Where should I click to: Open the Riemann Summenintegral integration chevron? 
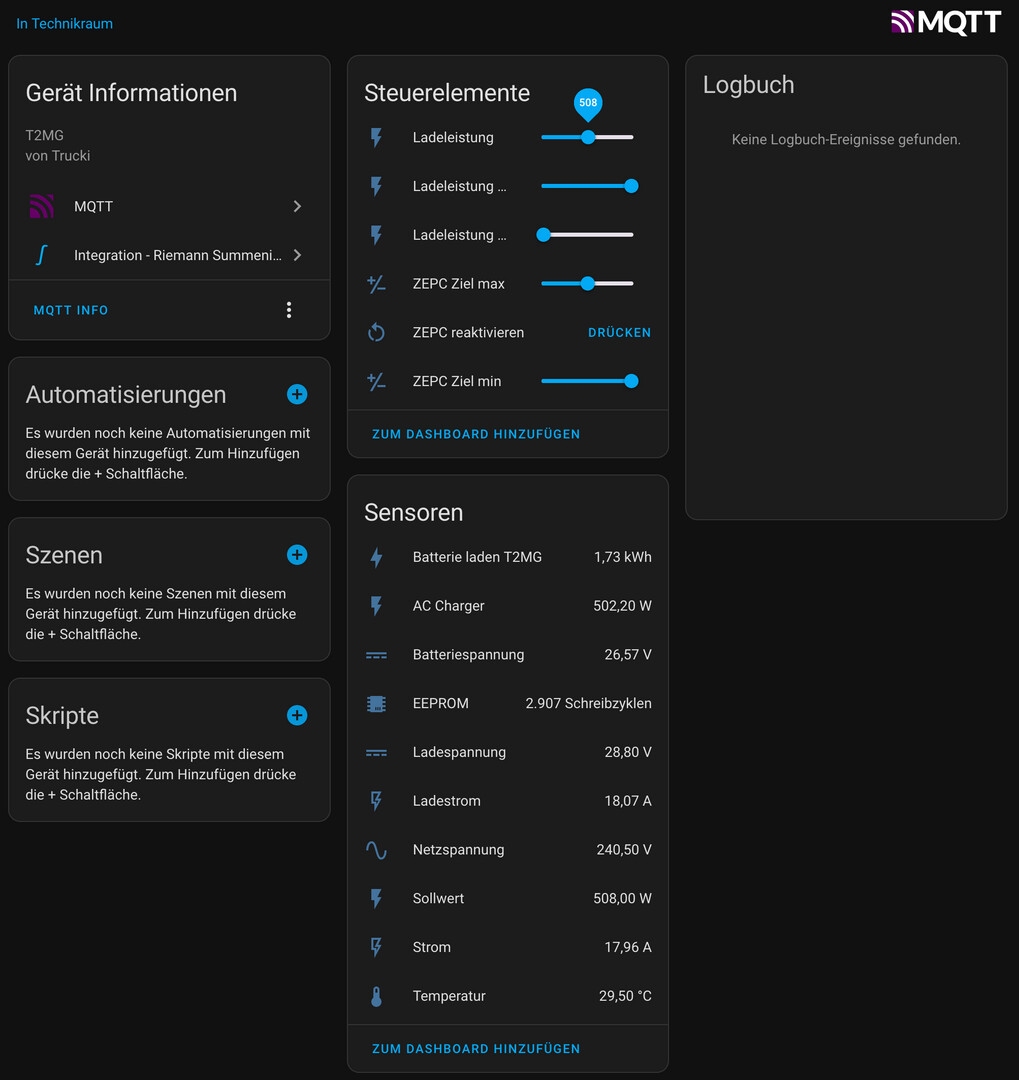[297, 255]
